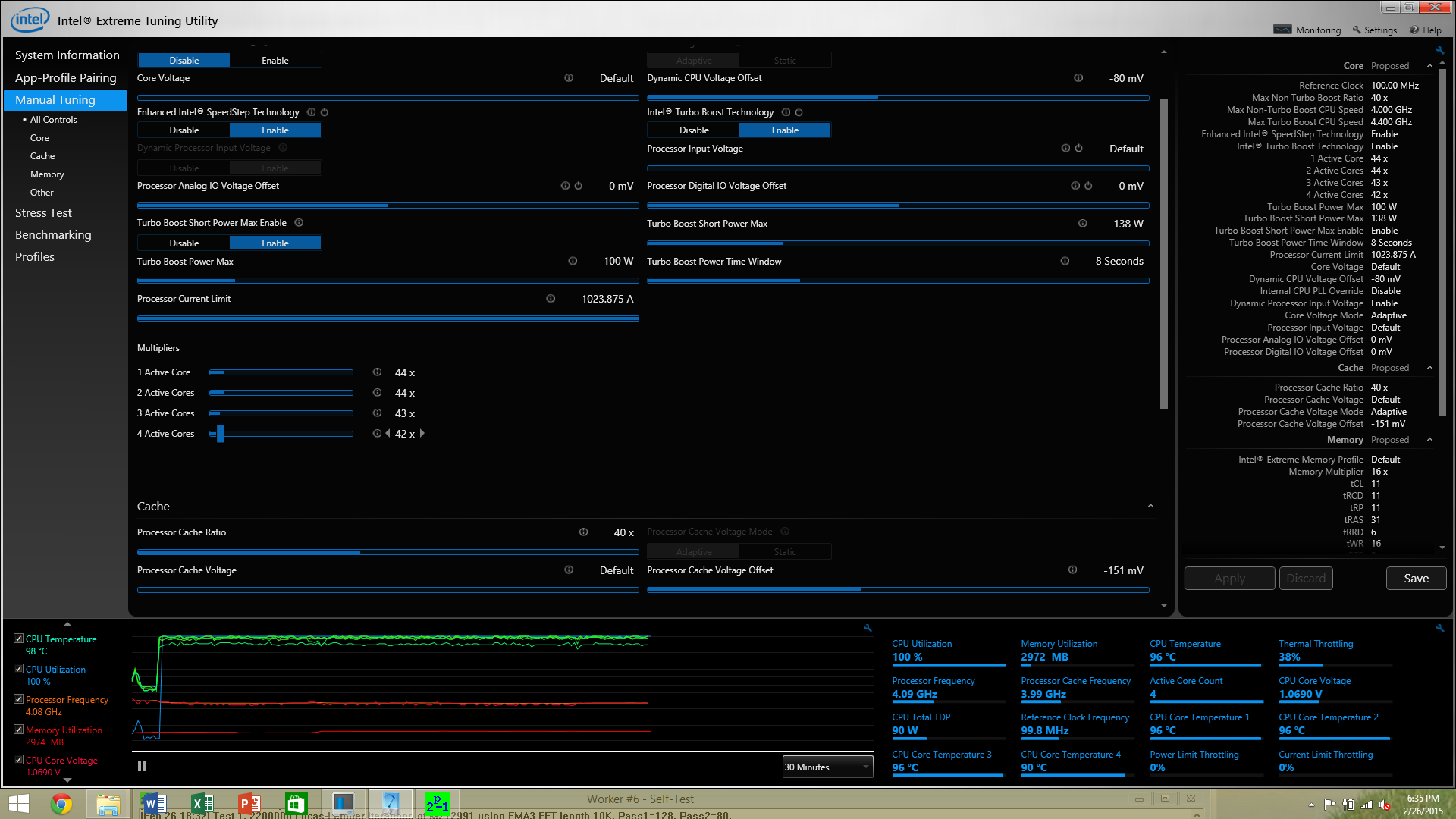The height and width of the screenshot is (819, 1456).
Task: Disable Enhanced Intel SpeedStep Technology
Action: [184, 130]
